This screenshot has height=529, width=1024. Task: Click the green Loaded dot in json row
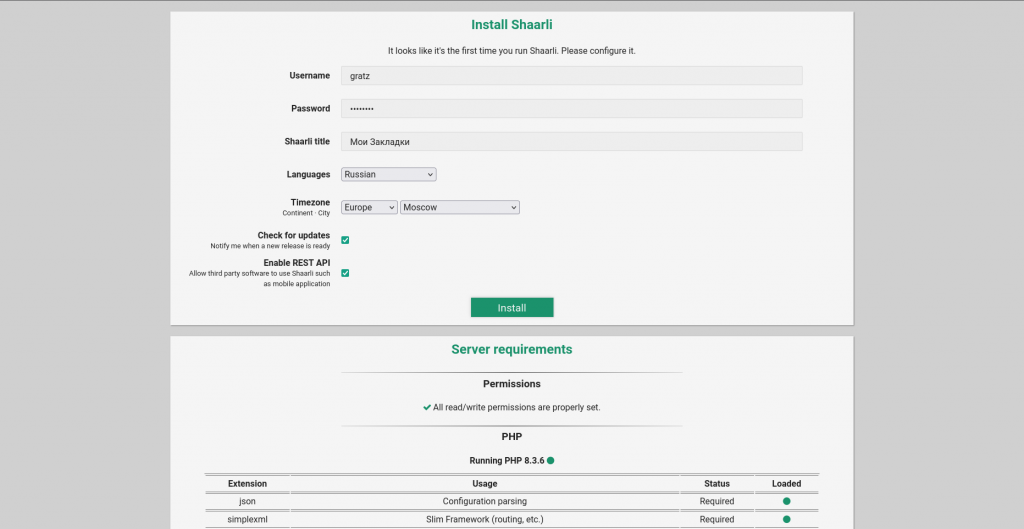[x=786, y=502]
